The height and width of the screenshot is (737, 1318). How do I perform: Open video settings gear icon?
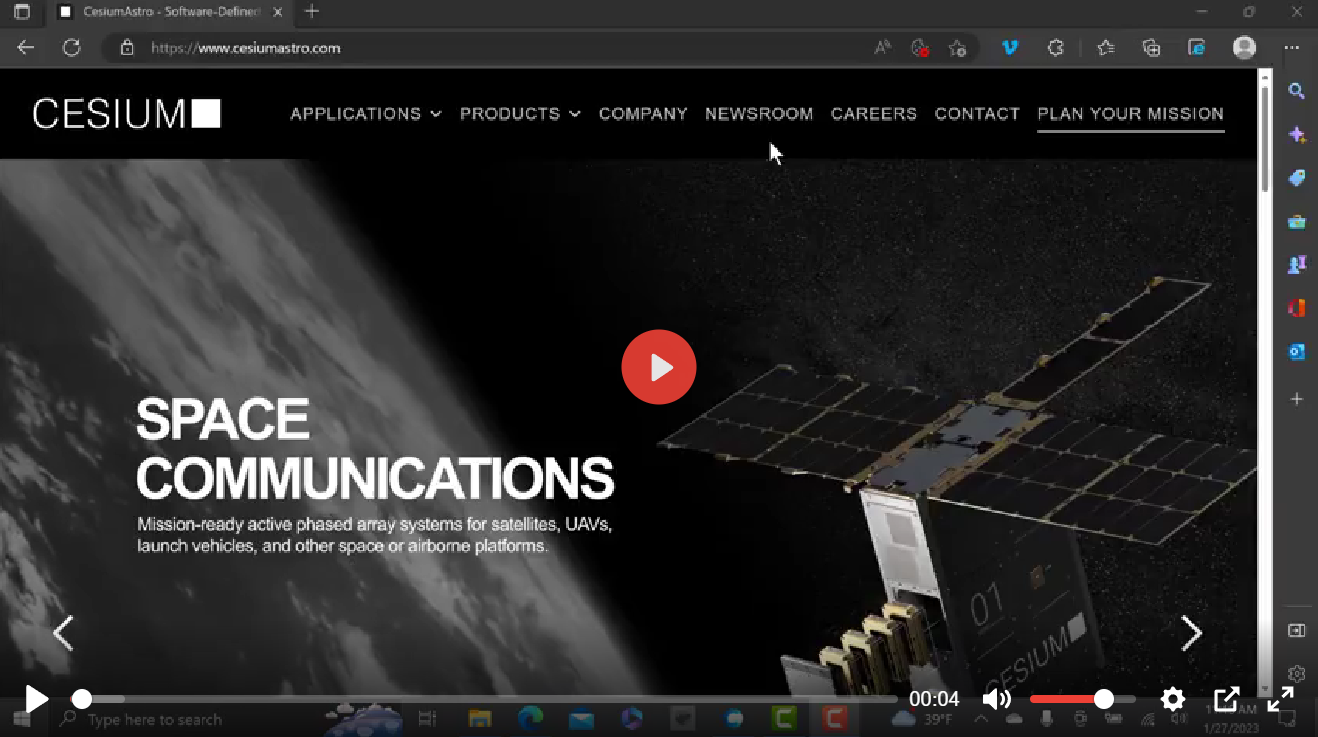(x=1172, y=699)
